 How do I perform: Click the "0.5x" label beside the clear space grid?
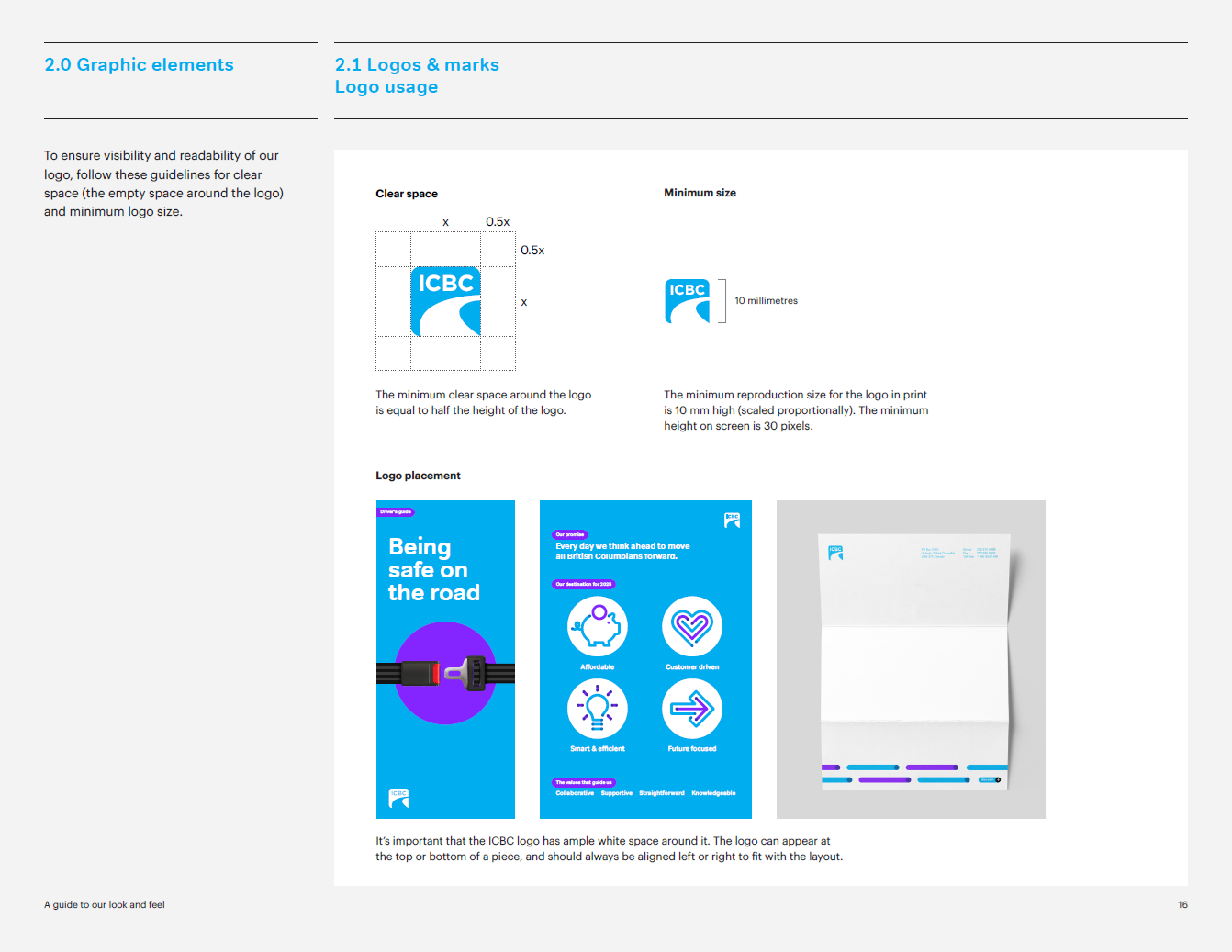(x=532, y=251)
